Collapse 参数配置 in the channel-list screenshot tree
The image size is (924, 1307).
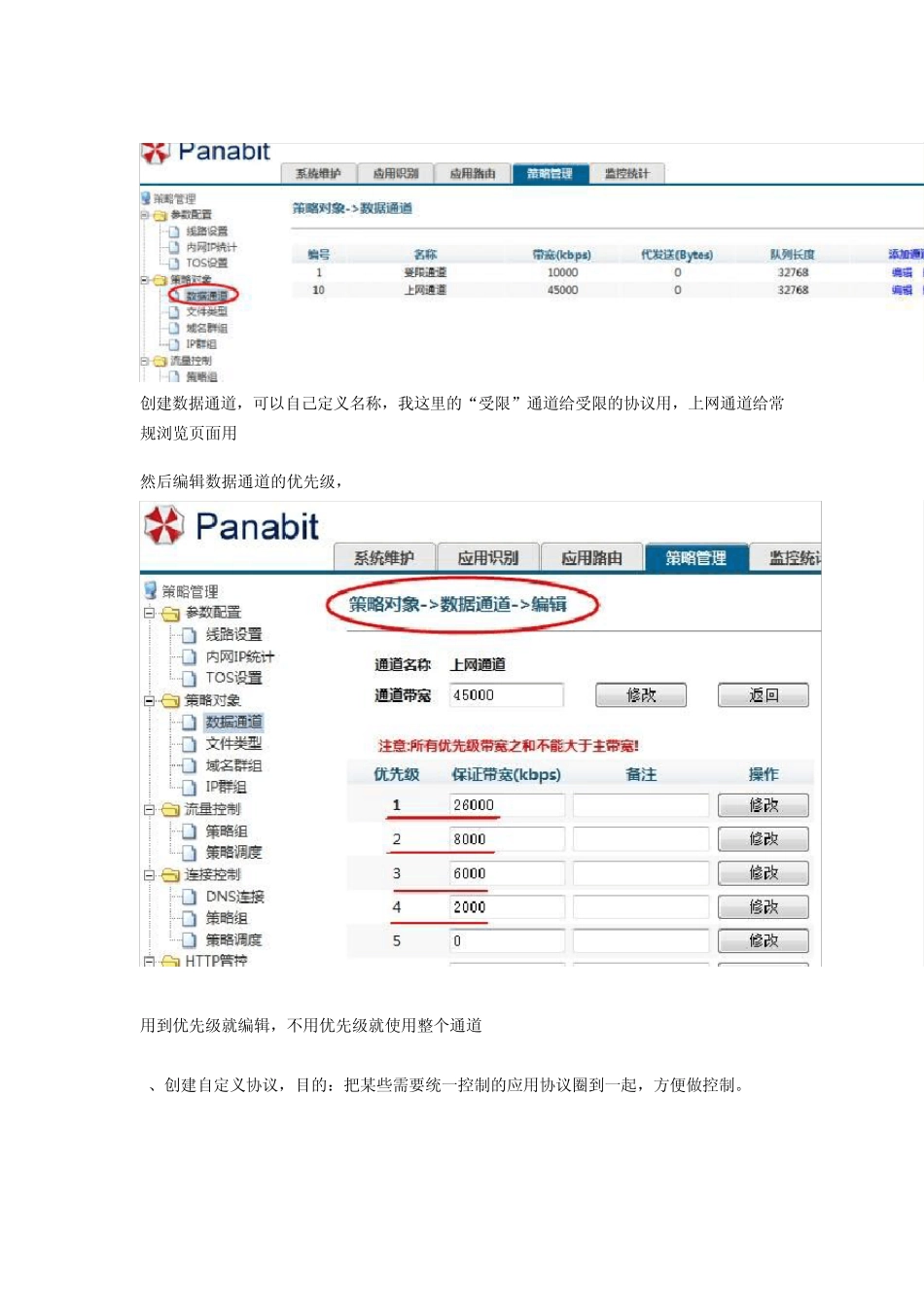145,216
